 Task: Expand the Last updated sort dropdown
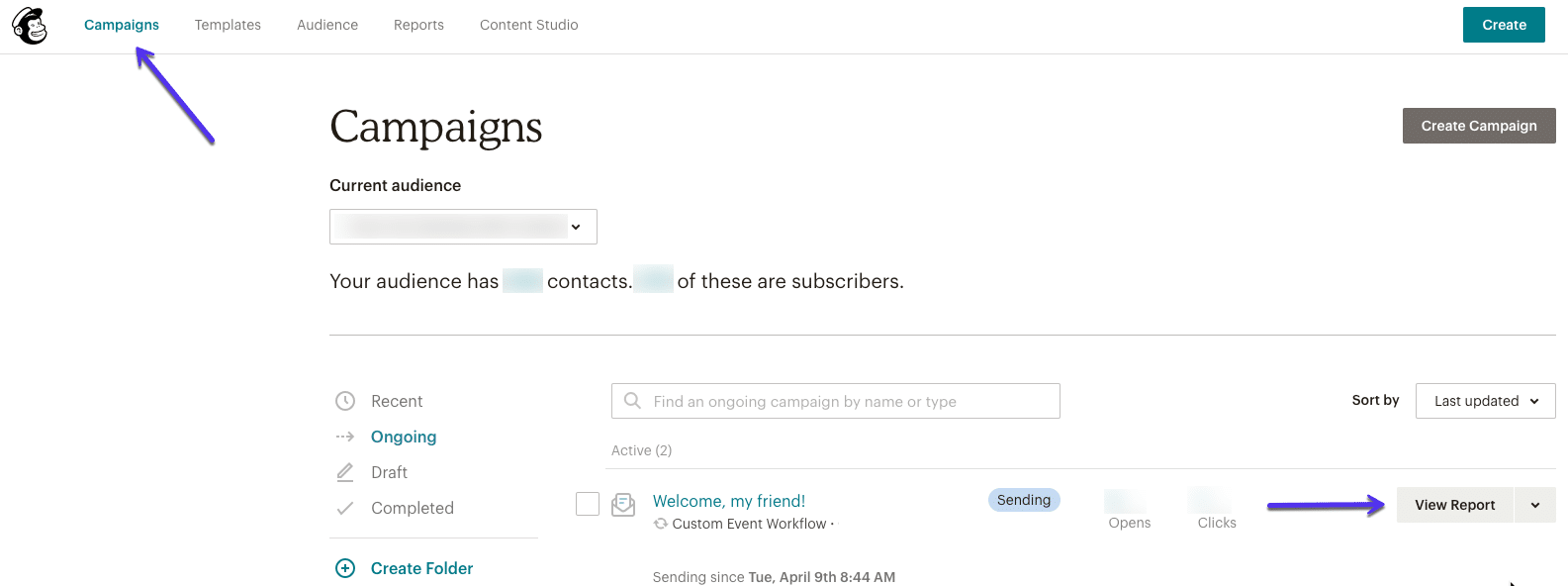pyautogui.click(x=1485, y=401)
